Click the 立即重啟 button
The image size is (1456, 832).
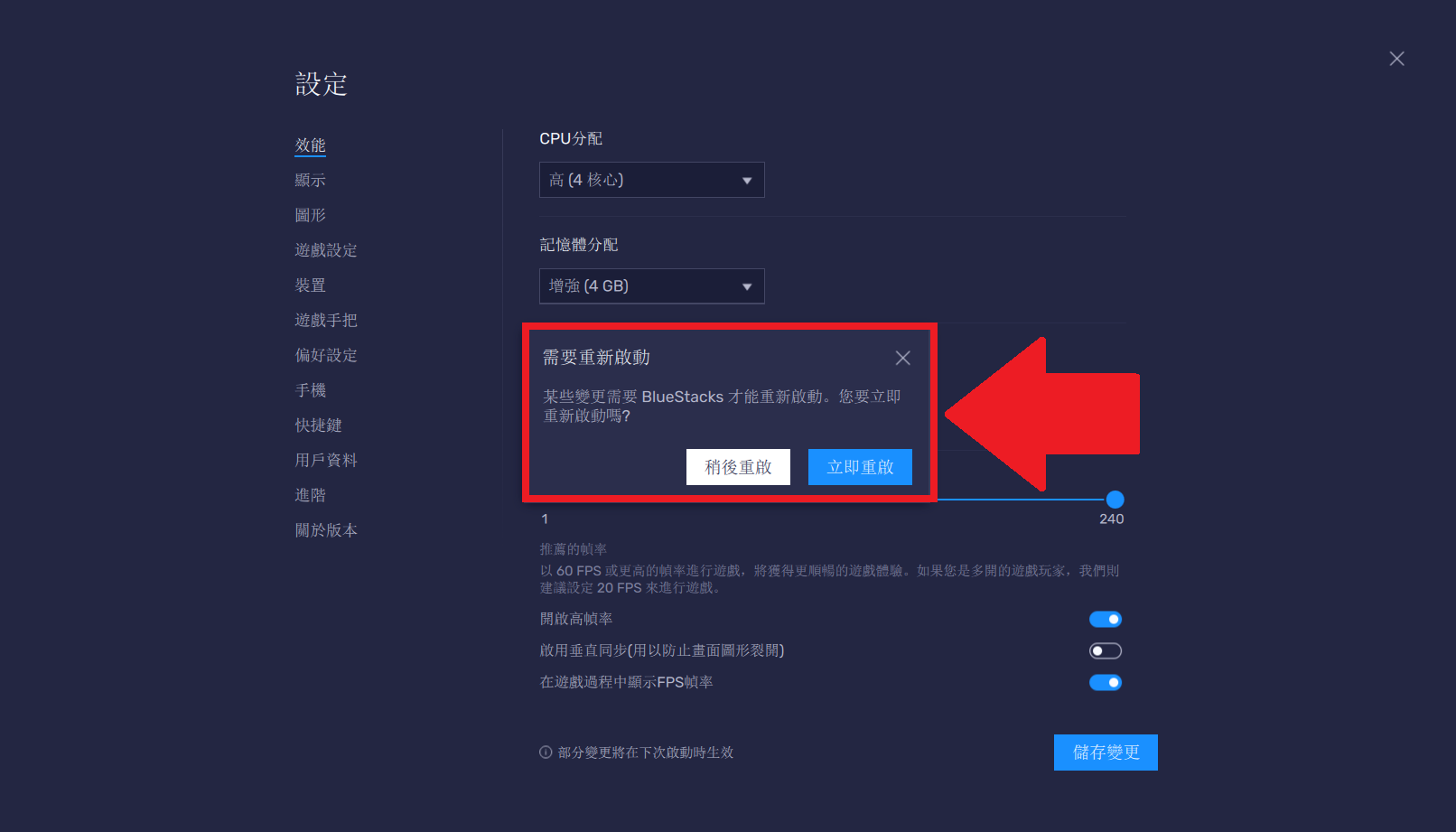click(860, 467)
